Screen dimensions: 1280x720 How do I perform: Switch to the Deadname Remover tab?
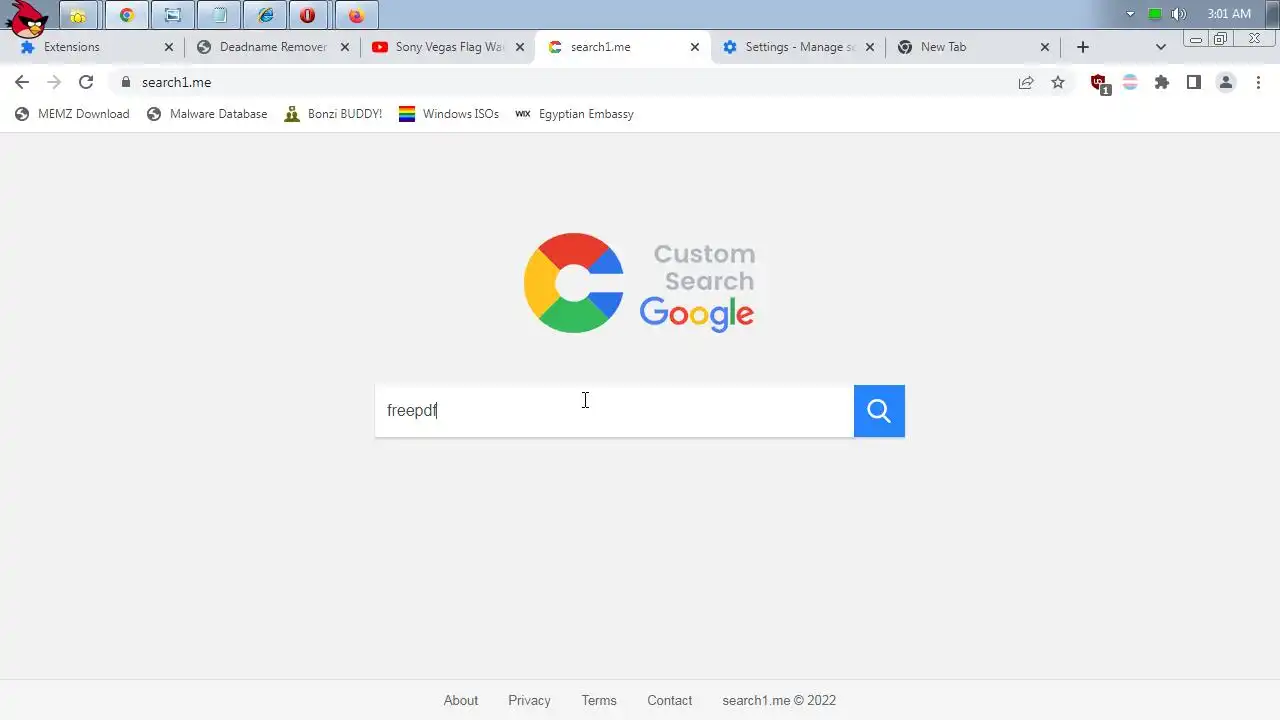click(272, 47)
